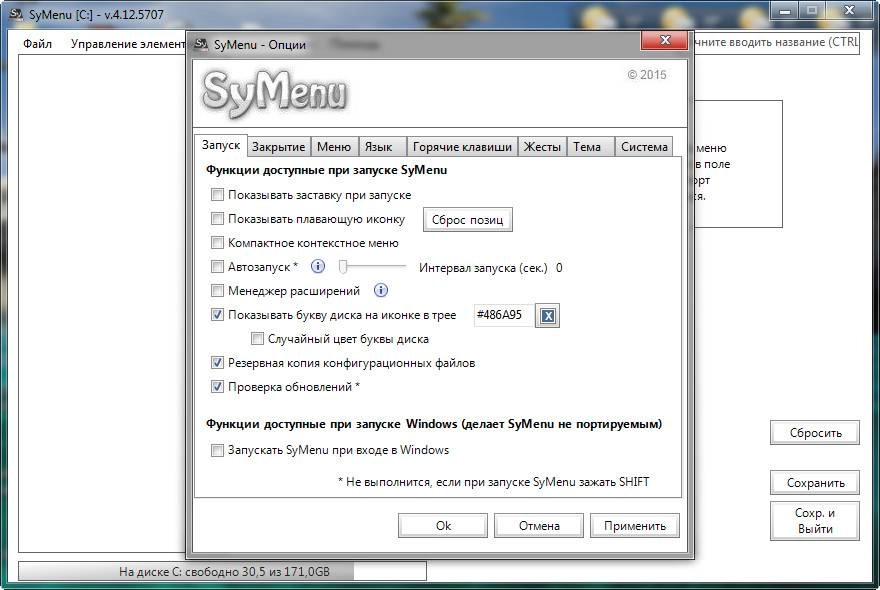Enable Менеджер расширений checkbox
The image size is (880, 590).
point(217,291)
